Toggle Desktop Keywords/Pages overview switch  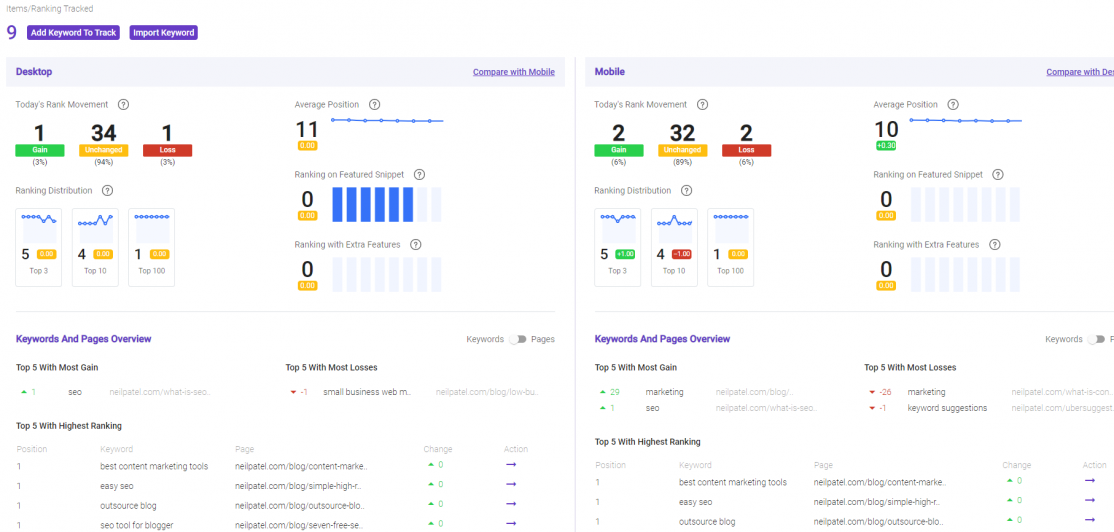click(x=518, y=340)
